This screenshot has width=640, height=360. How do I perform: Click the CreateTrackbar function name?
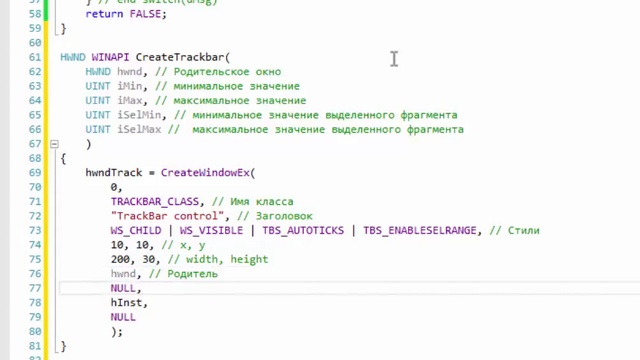(x=180, y=58)
